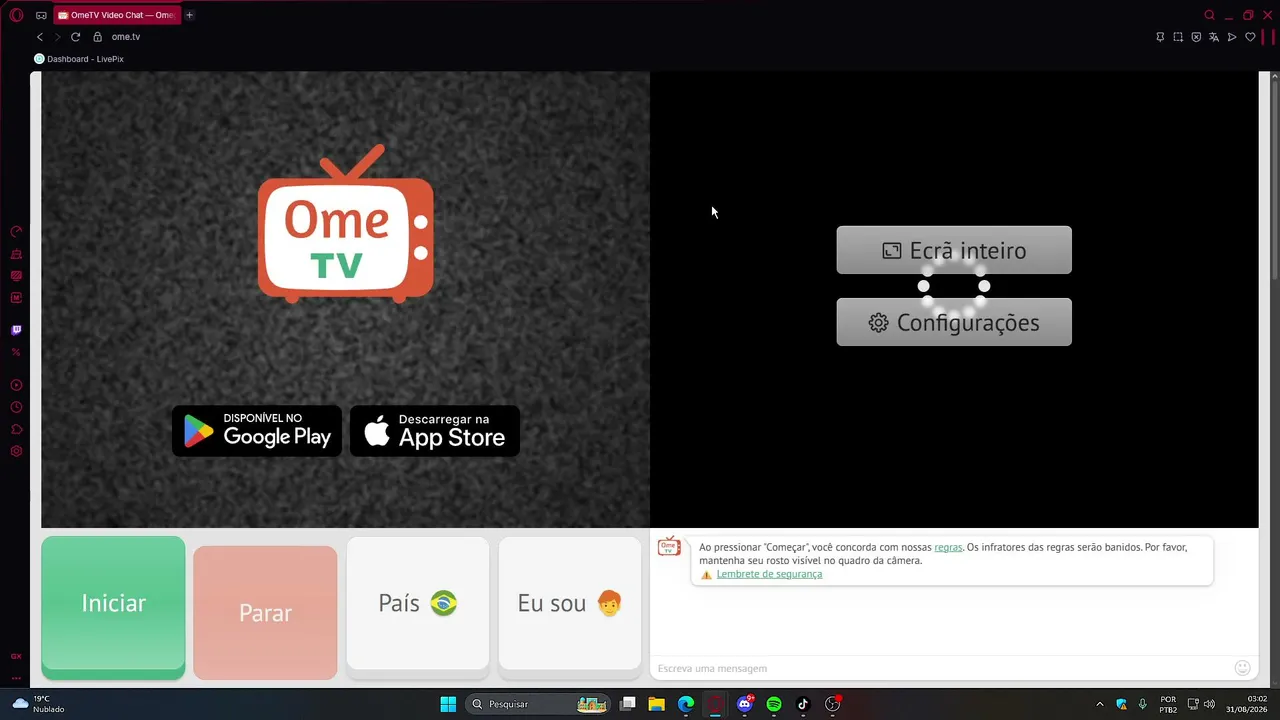Open the App Store download badge
Viewport: 1280px width, 720px height.
click(435, 431)
